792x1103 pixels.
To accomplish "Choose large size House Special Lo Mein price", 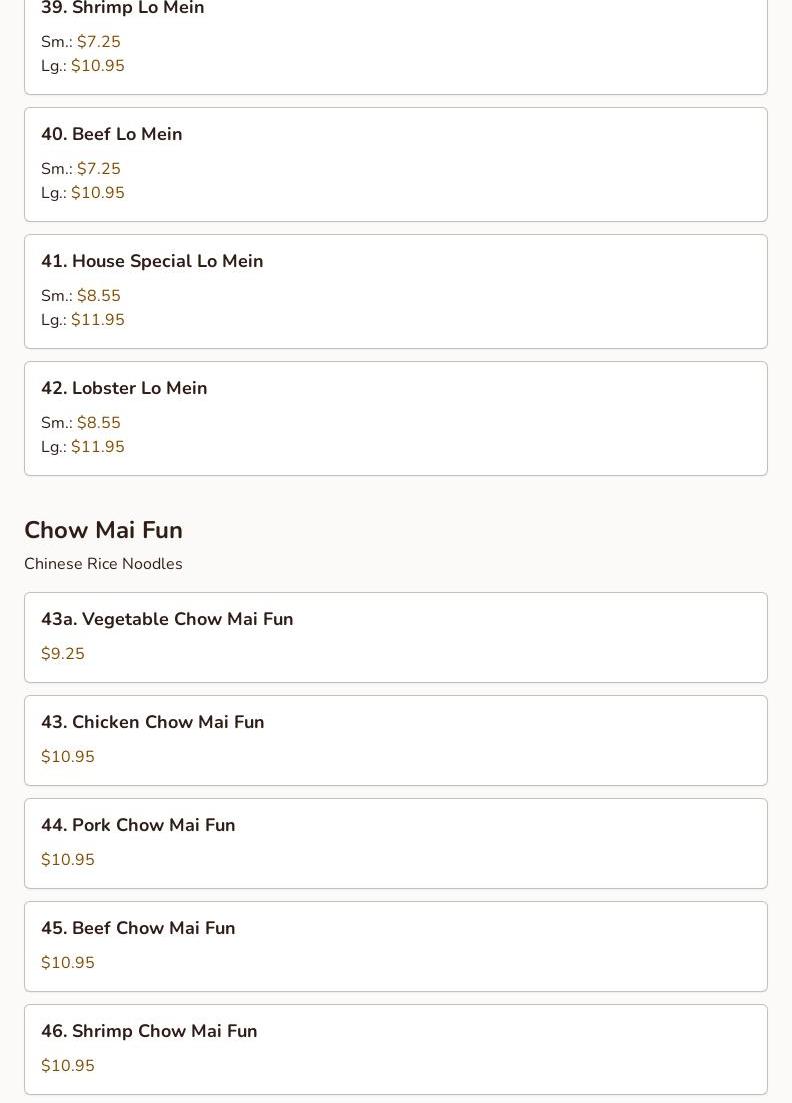I will (97, 320).
